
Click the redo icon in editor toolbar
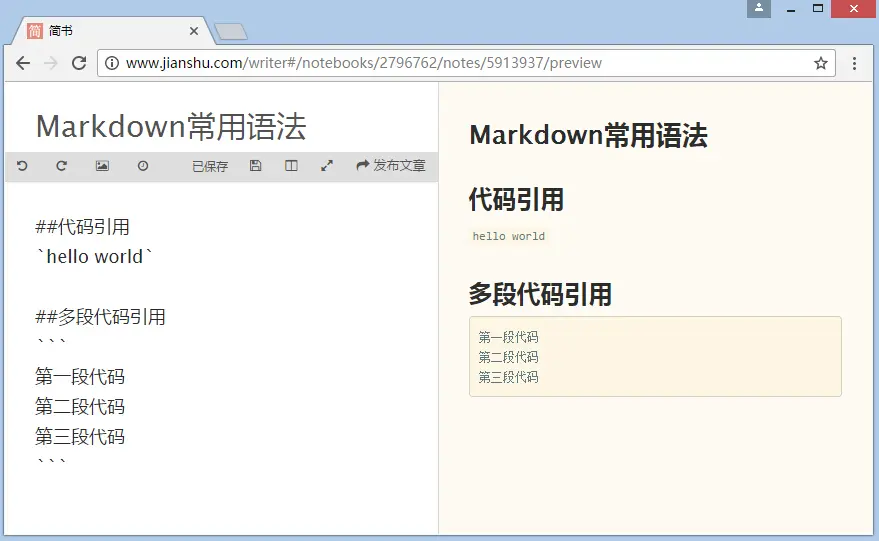click(x=62, y=166)
